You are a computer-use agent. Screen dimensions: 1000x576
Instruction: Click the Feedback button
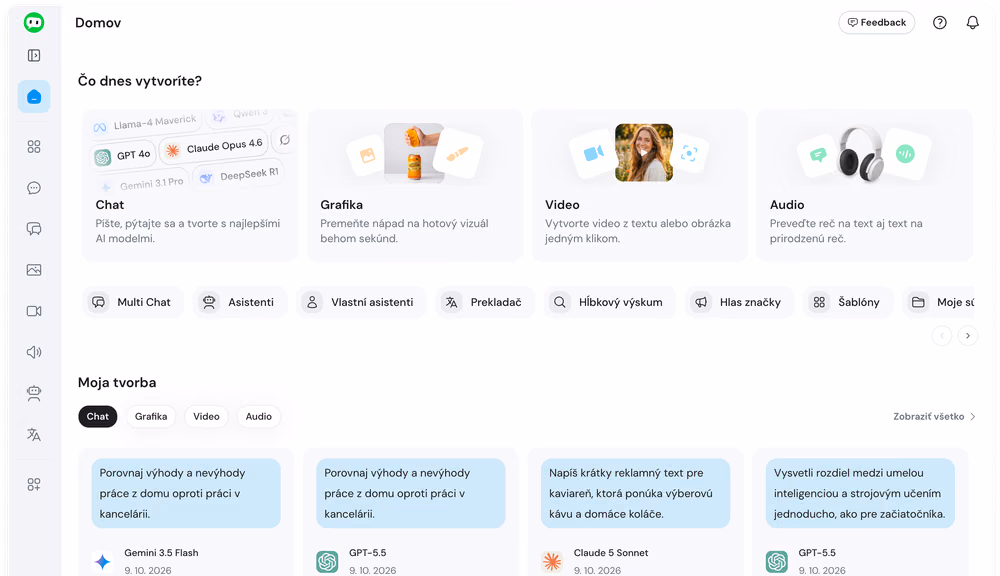[876, 22]
